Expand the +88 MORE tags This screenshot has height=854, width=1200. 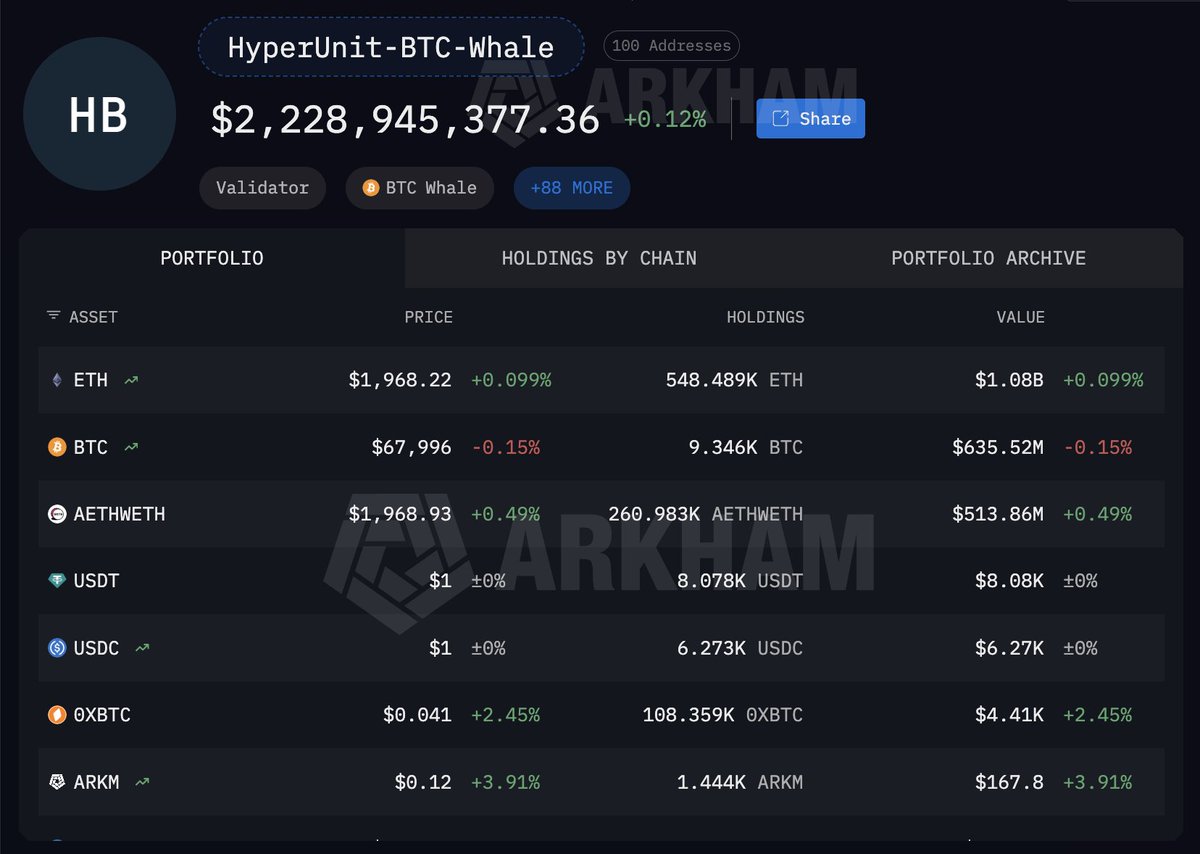coord(571,188)
